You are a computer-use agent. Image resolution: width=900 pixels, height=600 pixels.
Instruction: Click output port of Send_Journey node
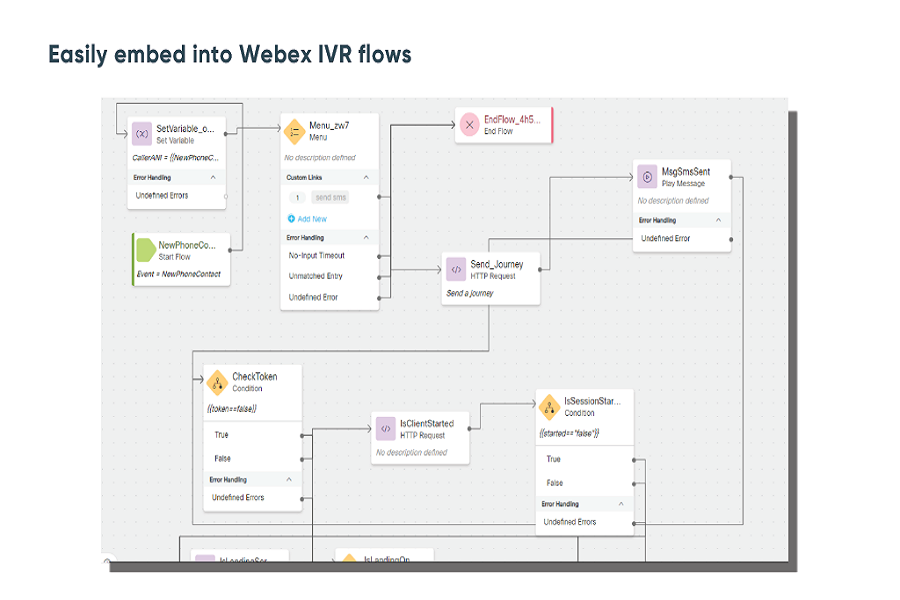pos(540,269)
